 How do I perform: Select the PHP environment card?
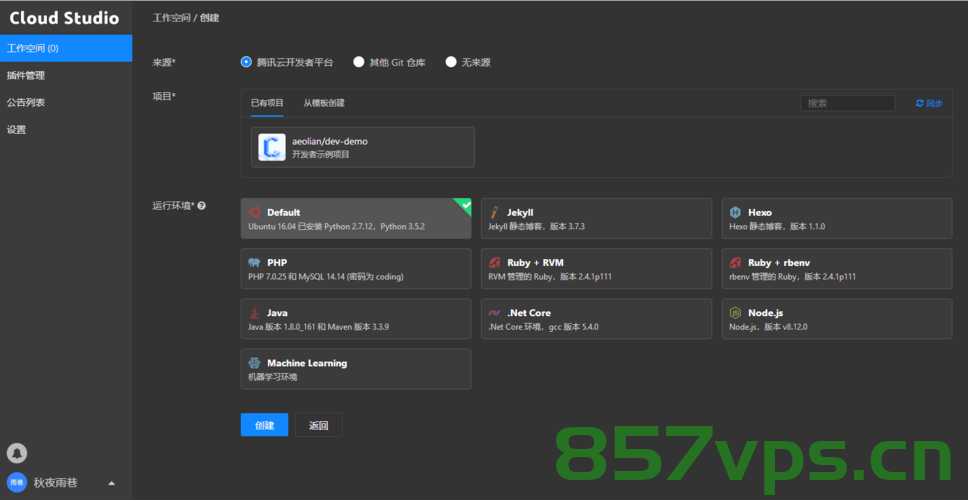pyautogui.click(x=356, y=269)
